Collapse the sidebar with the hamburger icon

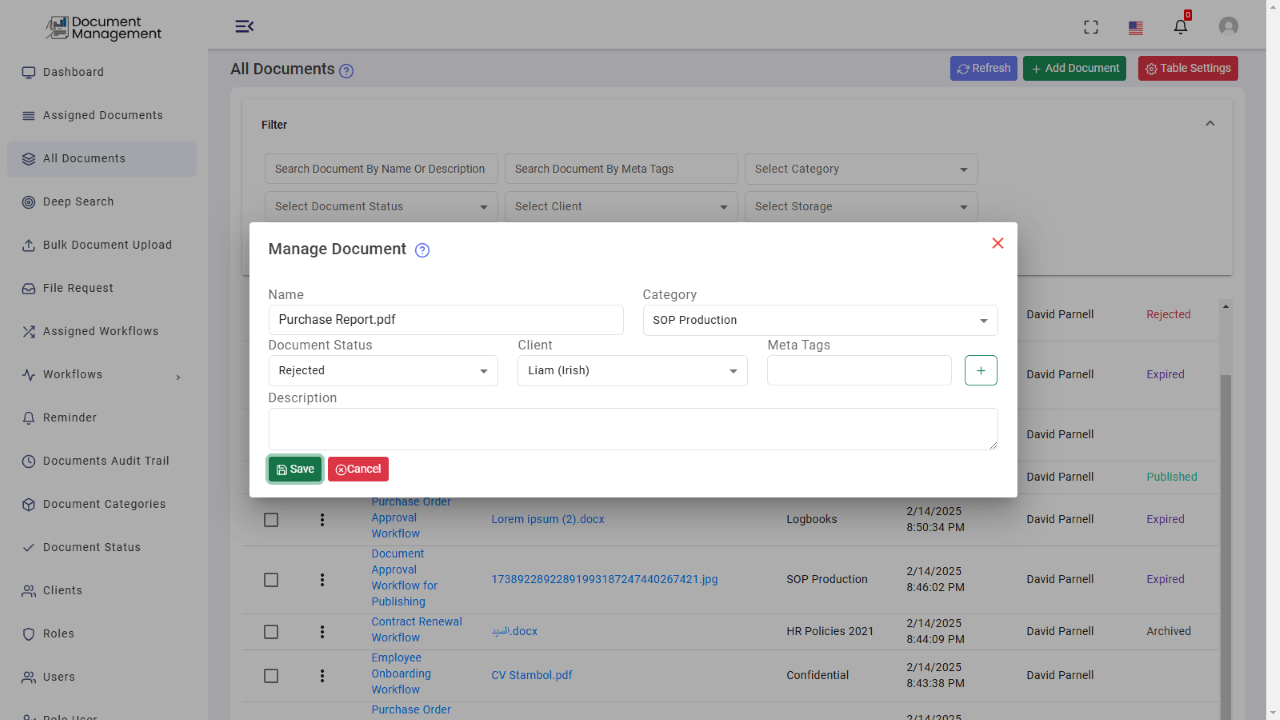(245, 27)
